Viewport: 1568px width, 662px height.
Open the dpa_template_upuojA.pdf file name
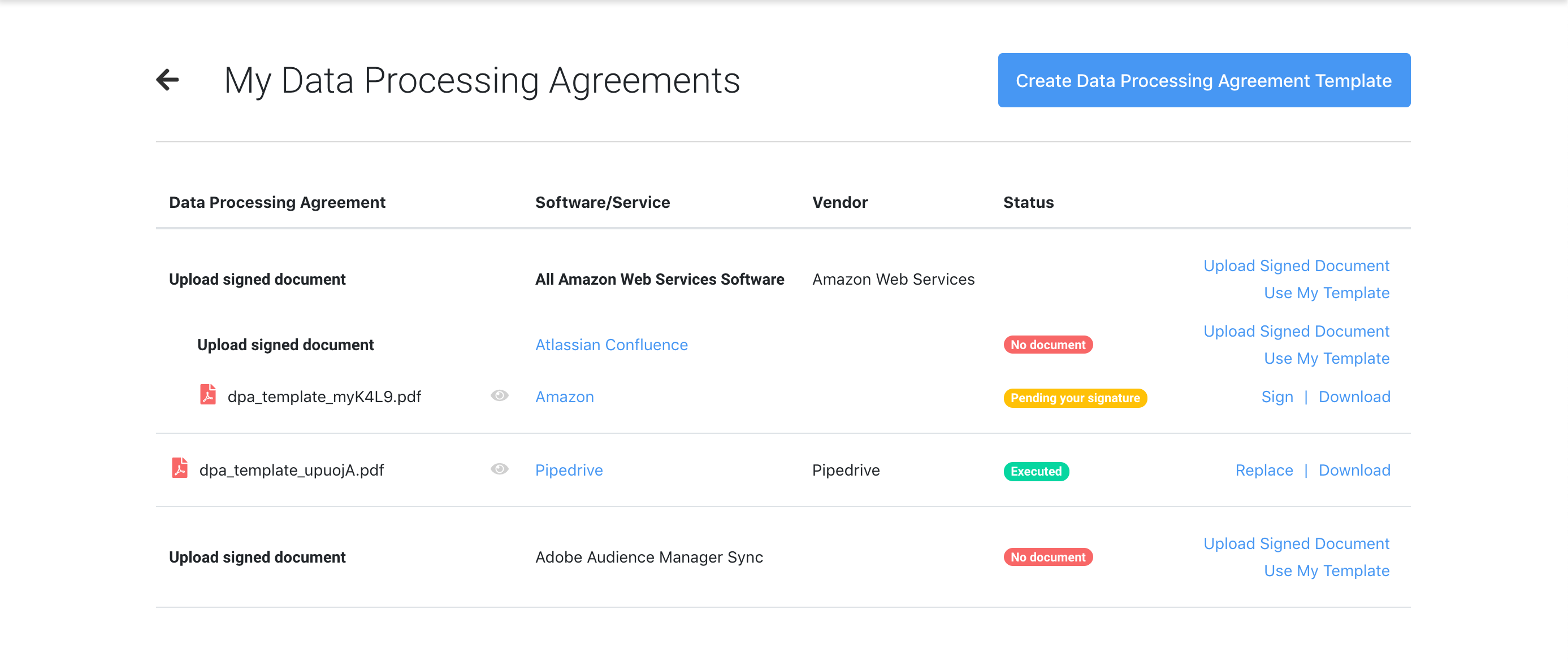[292, 471]
